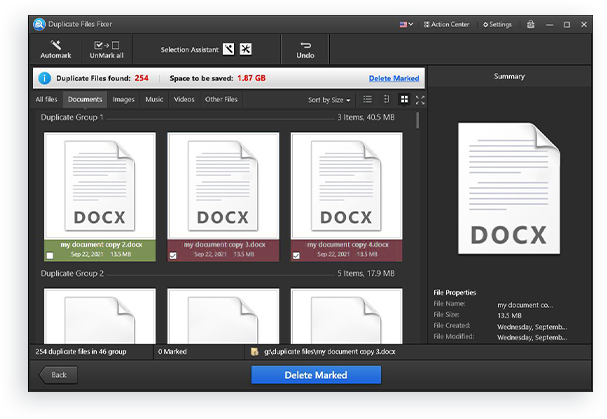Click the folder icon in status bar

click(x=254, y=352)
